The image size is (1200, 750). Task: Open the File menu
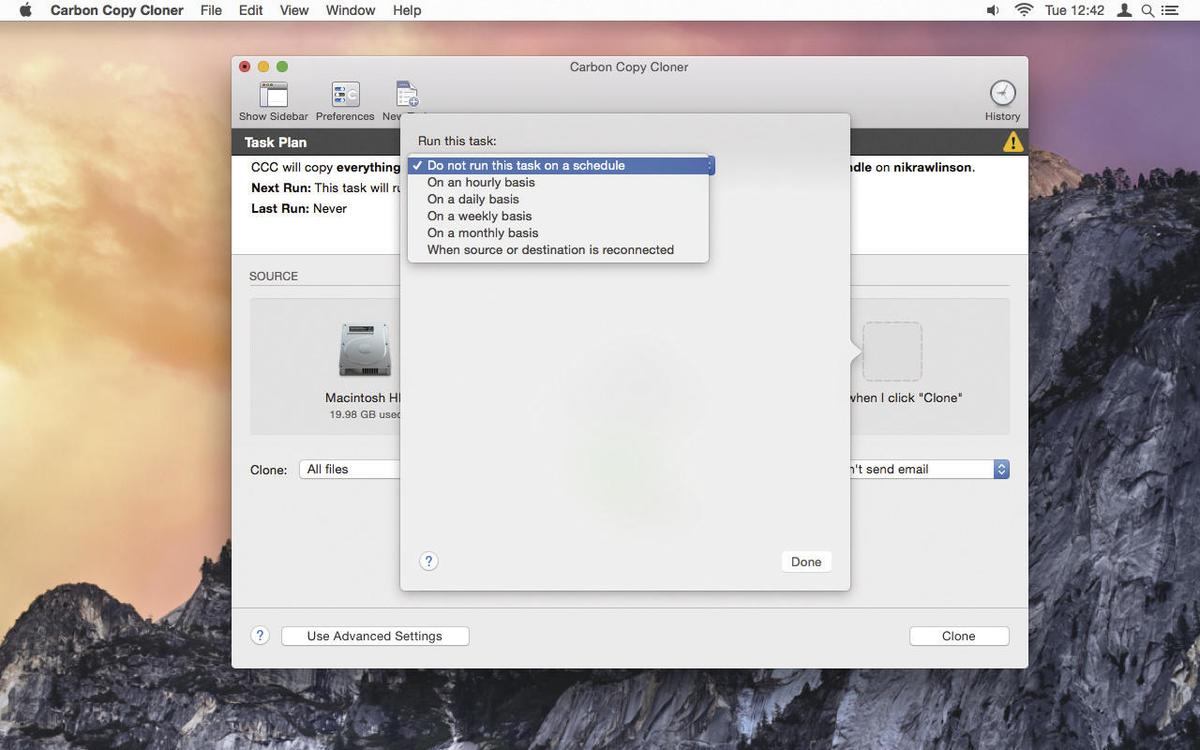click(211, 10)
